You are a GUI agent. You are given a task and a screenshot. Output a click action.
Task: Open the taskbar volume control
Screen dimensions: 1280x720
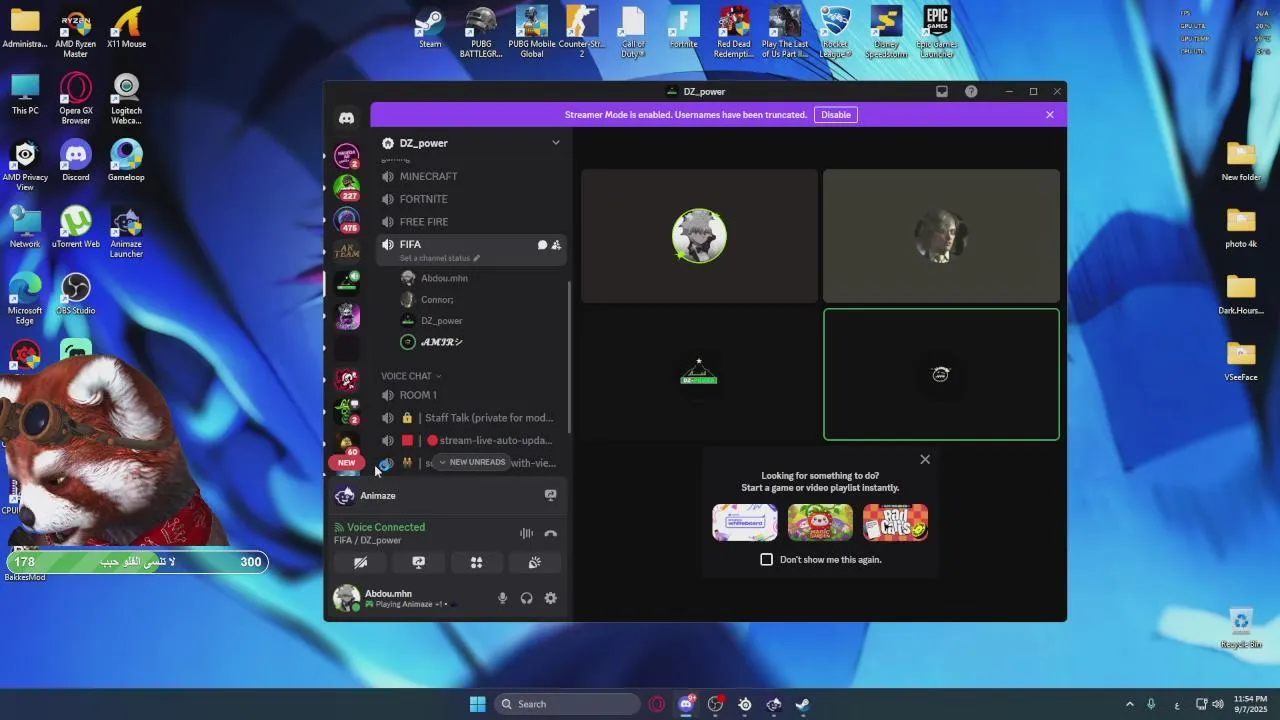[x=1219, y=704]
